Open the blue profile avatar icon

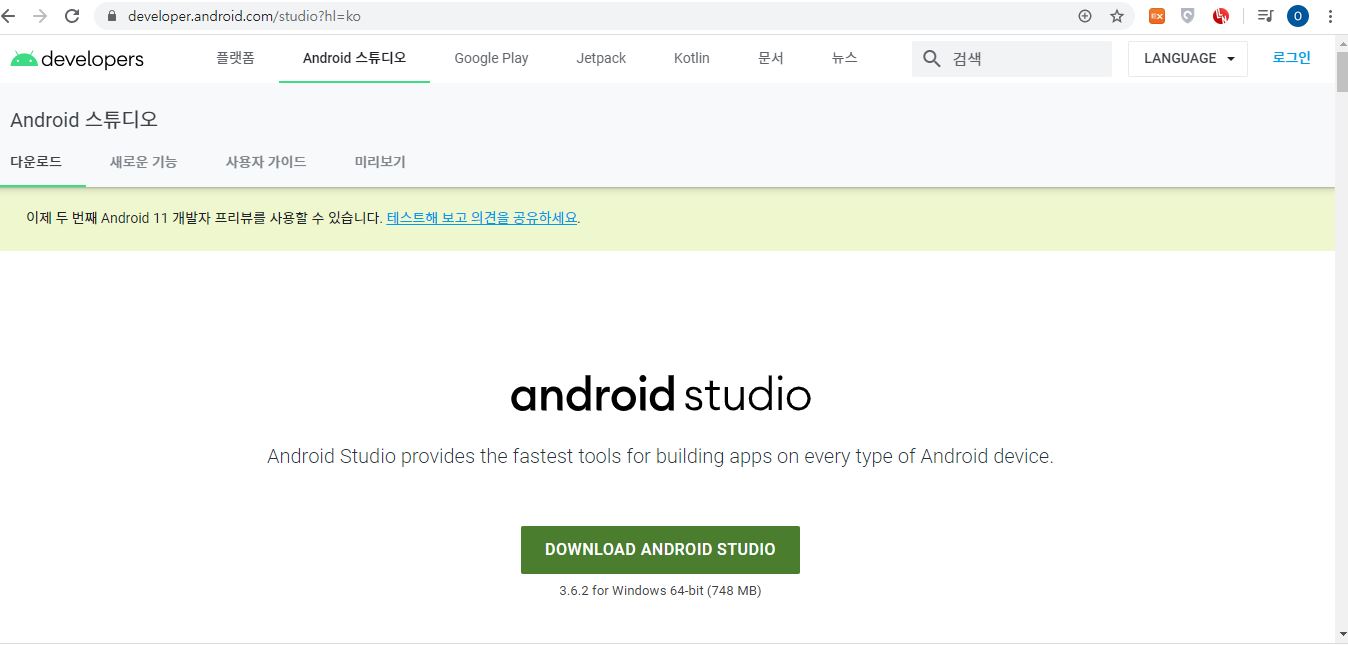1298,16
